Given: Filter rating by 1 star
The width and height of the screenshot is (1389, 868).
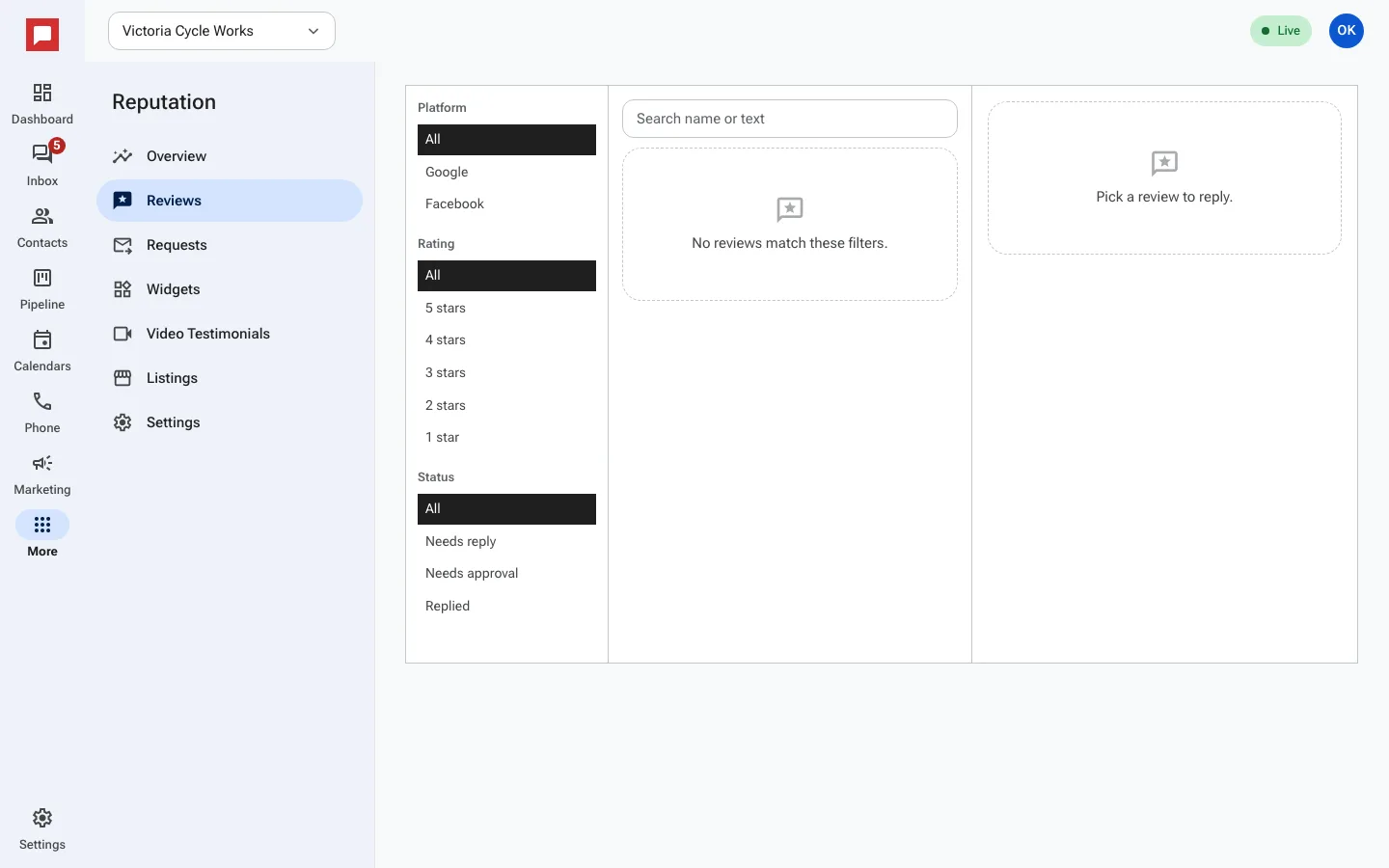Looking at the screenshot, I should click(x=506, y=438).
